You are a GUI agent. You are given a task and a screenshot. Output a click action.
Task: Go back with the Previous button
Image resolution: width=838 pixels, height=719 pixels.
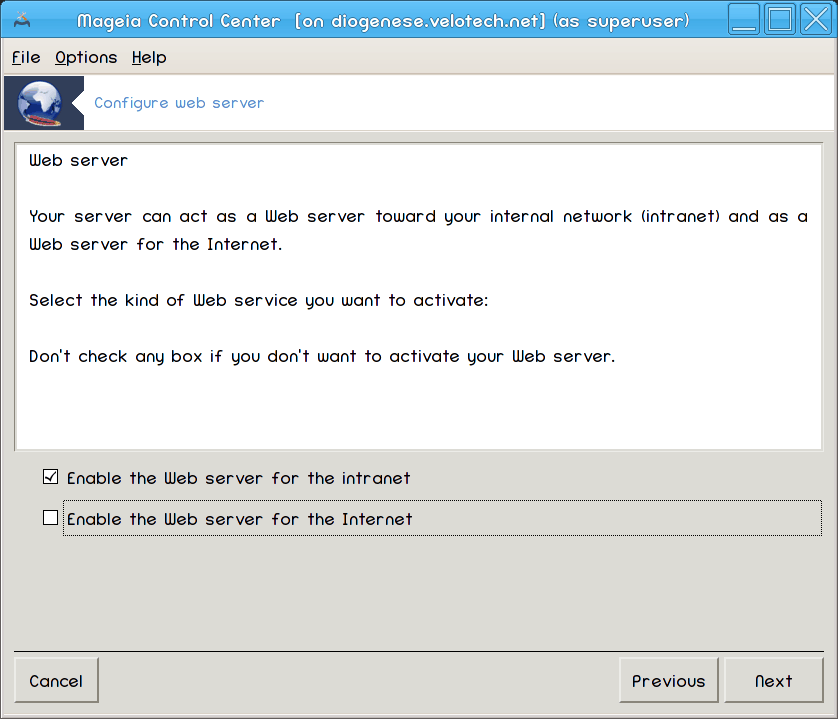tap(669, 681)
